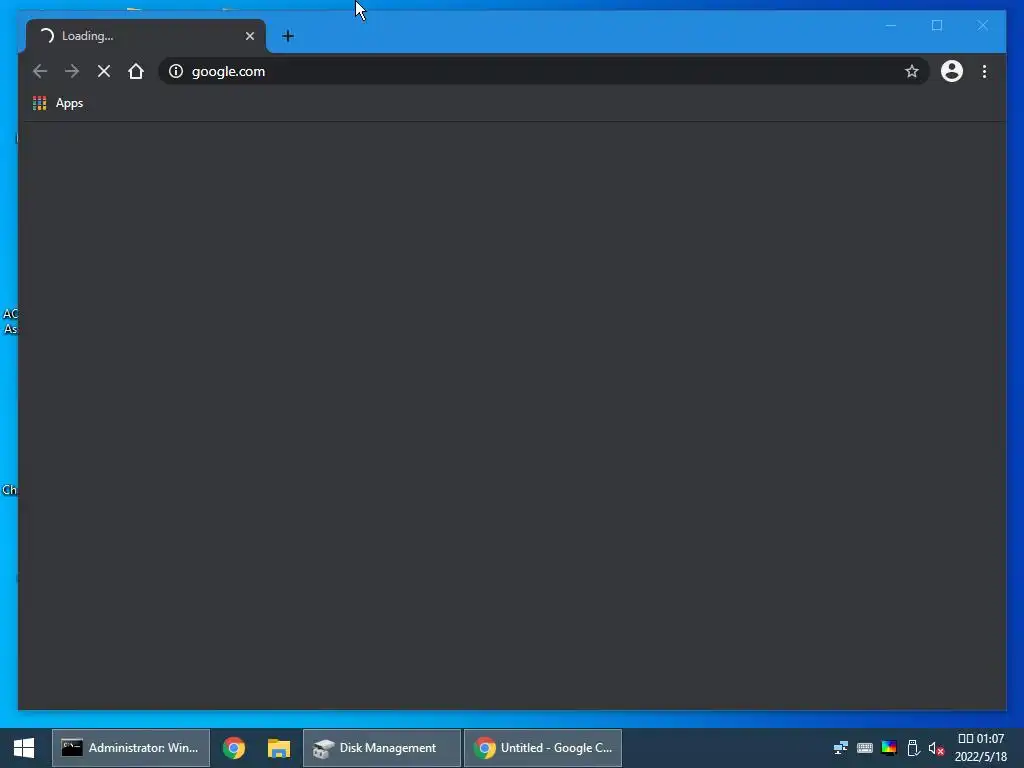Click the Chrome forward arrow button
The image size is (1024, 768).
click(72, 71)
